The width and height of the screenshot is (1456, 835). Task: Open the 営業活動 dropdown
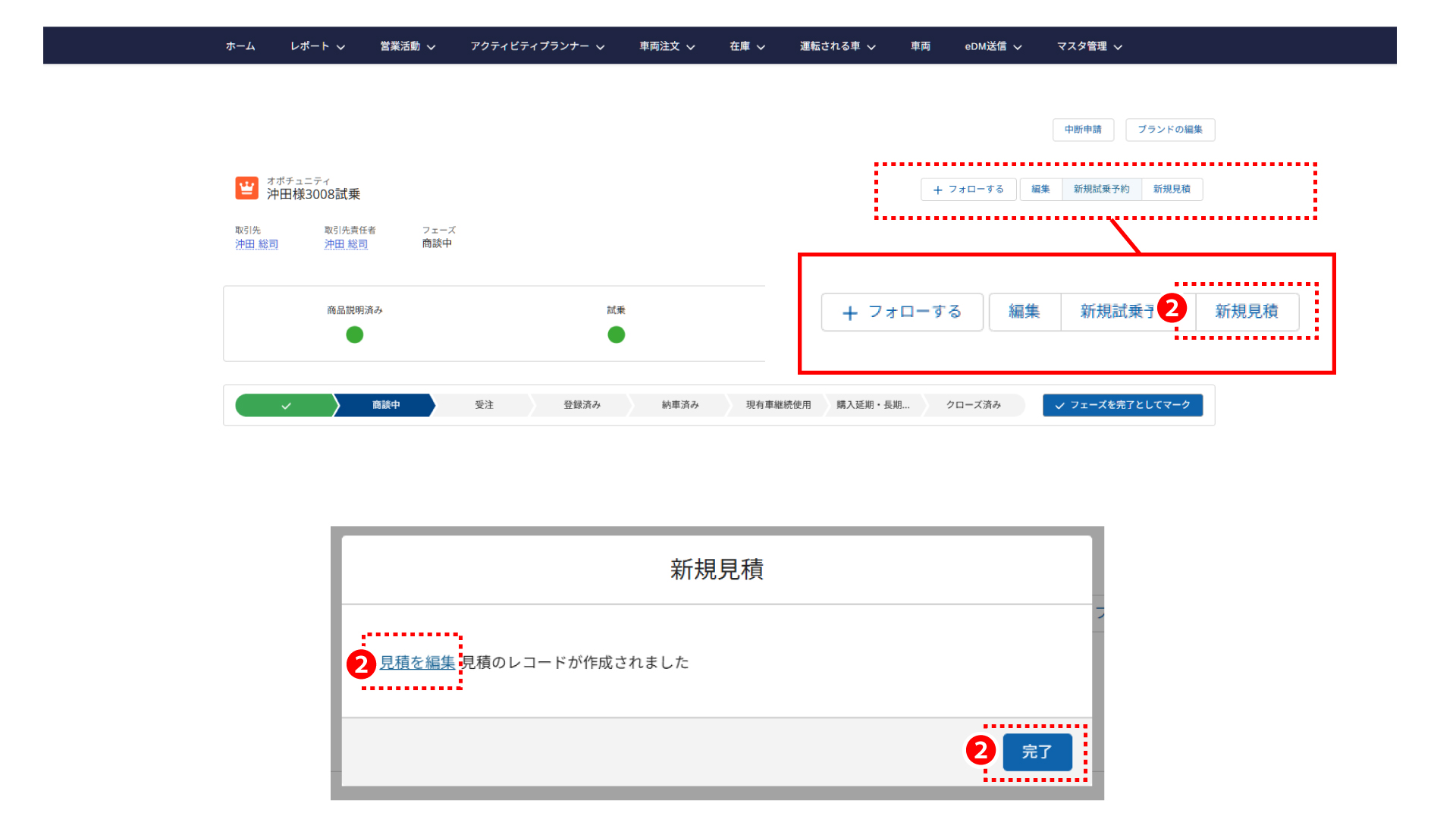coord(407,46)
